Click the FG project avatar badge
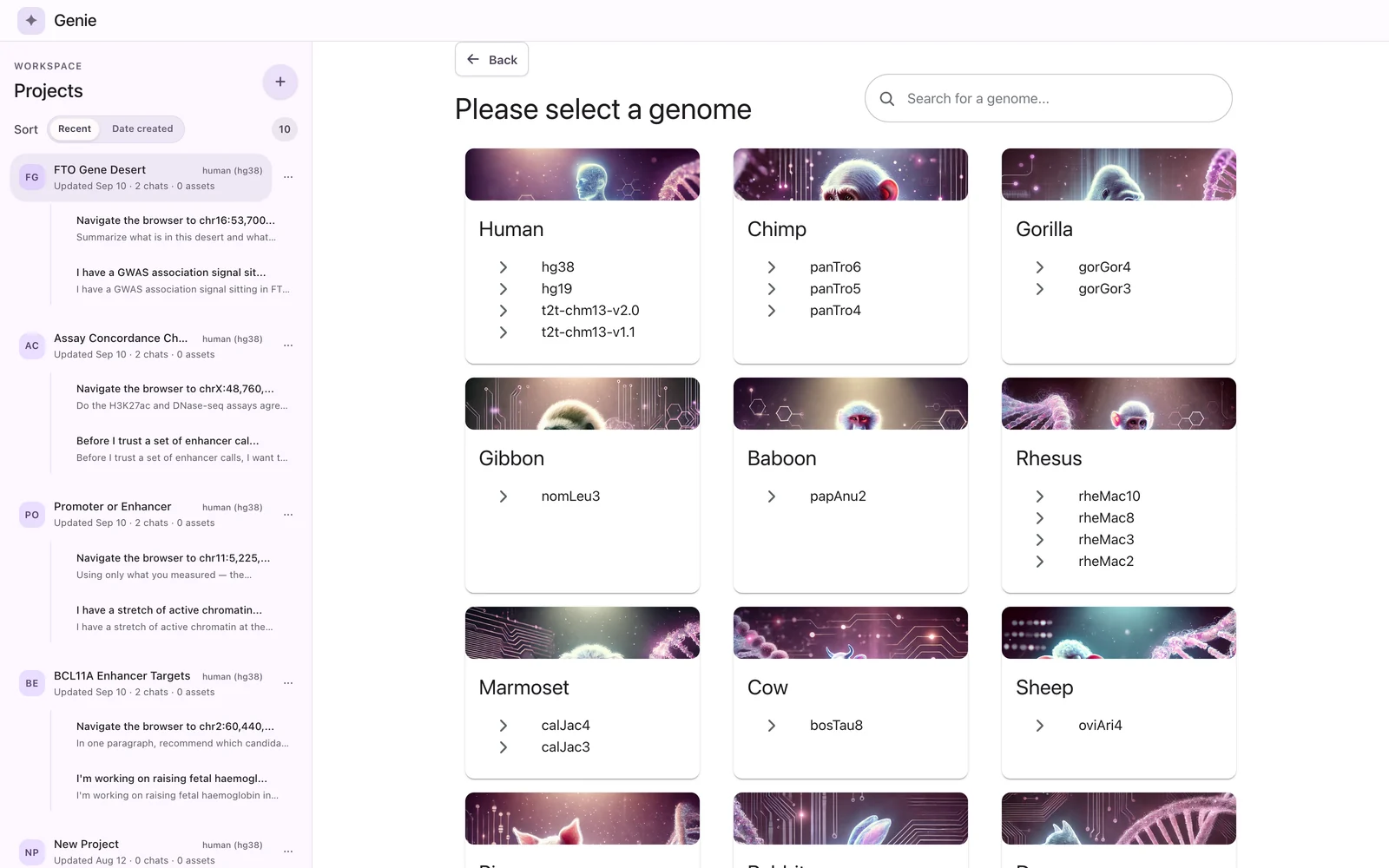This screenshot has width=1389, height=868. [32, 177]
